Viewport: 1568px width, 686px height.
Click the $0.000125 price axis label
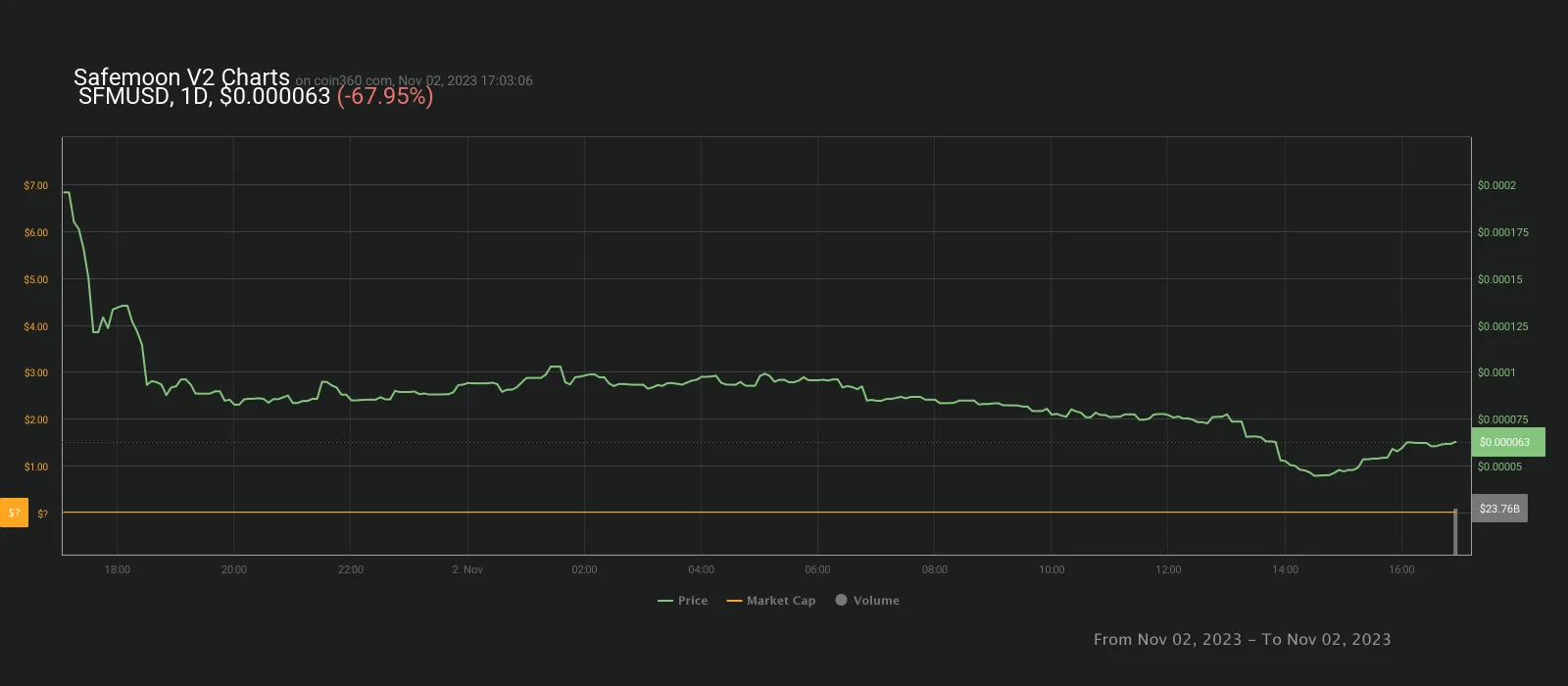1503,326
